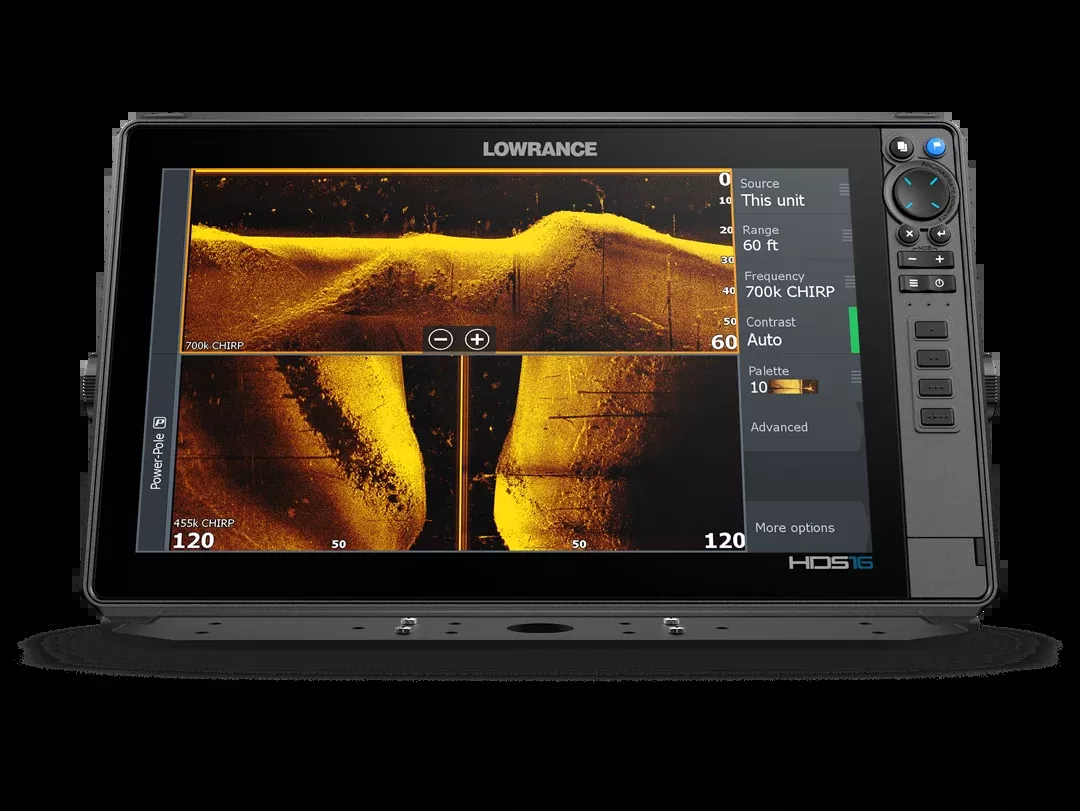Open the card reader door
Viewport: 1080px width, 811px height.
948,567
